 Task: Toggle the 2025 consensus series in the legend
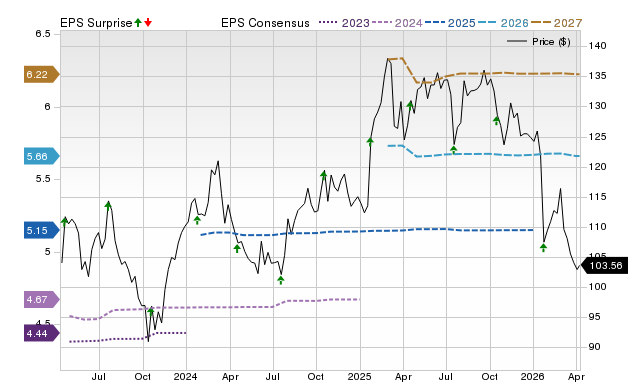[450, 23]
